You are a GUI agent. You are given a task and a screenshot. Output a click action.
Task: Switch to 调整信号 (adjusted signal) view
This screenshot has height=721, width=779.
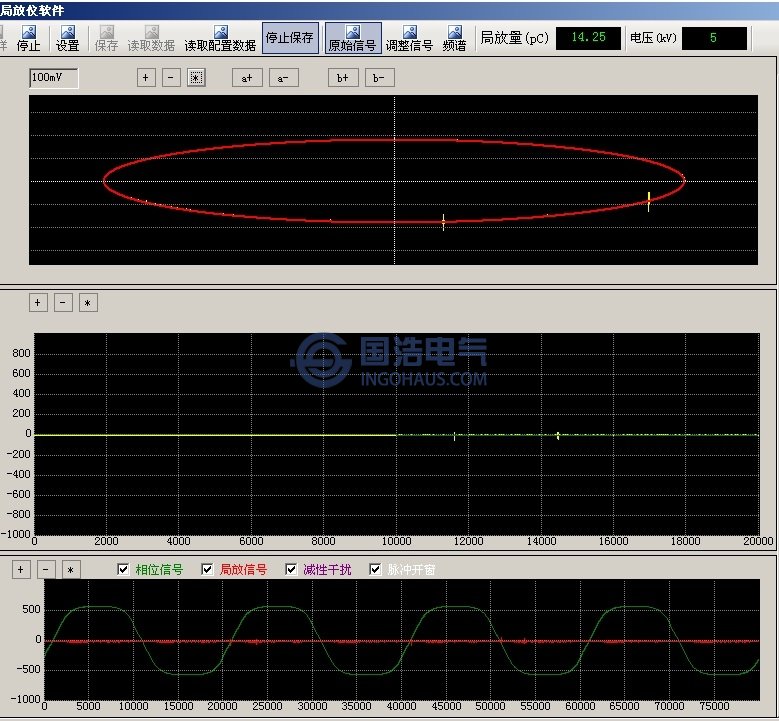(409, 38)
